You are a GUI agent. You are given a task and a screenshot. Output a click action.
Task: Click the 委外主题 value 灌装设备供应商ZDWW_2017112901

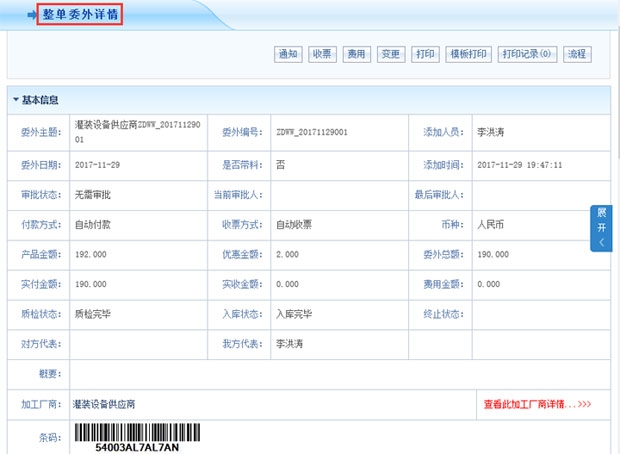point(138,132)
